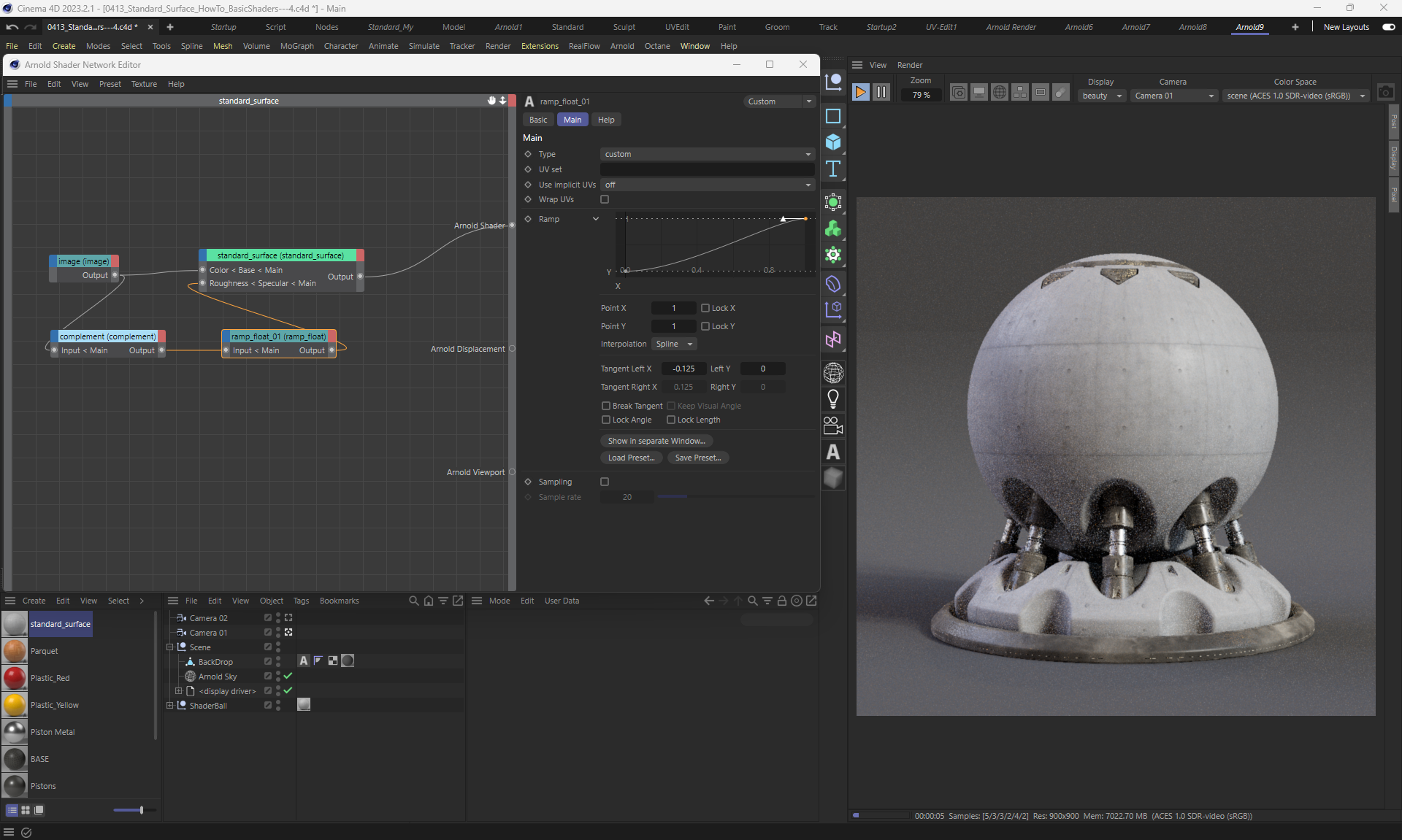Image resolution: width=1402 pixels, height=840 pixels.
Task: Click the snapshot camera icon in render view
Action: coord(1385,93)
